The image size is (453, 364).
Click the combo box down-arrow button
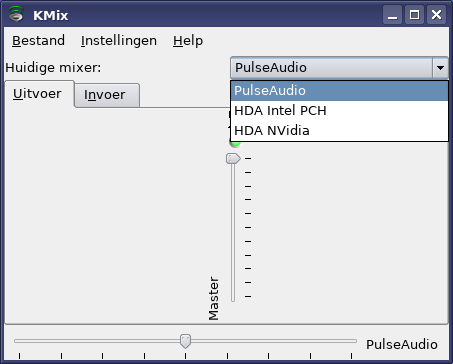pyautogui.click(x=440, y=68)
